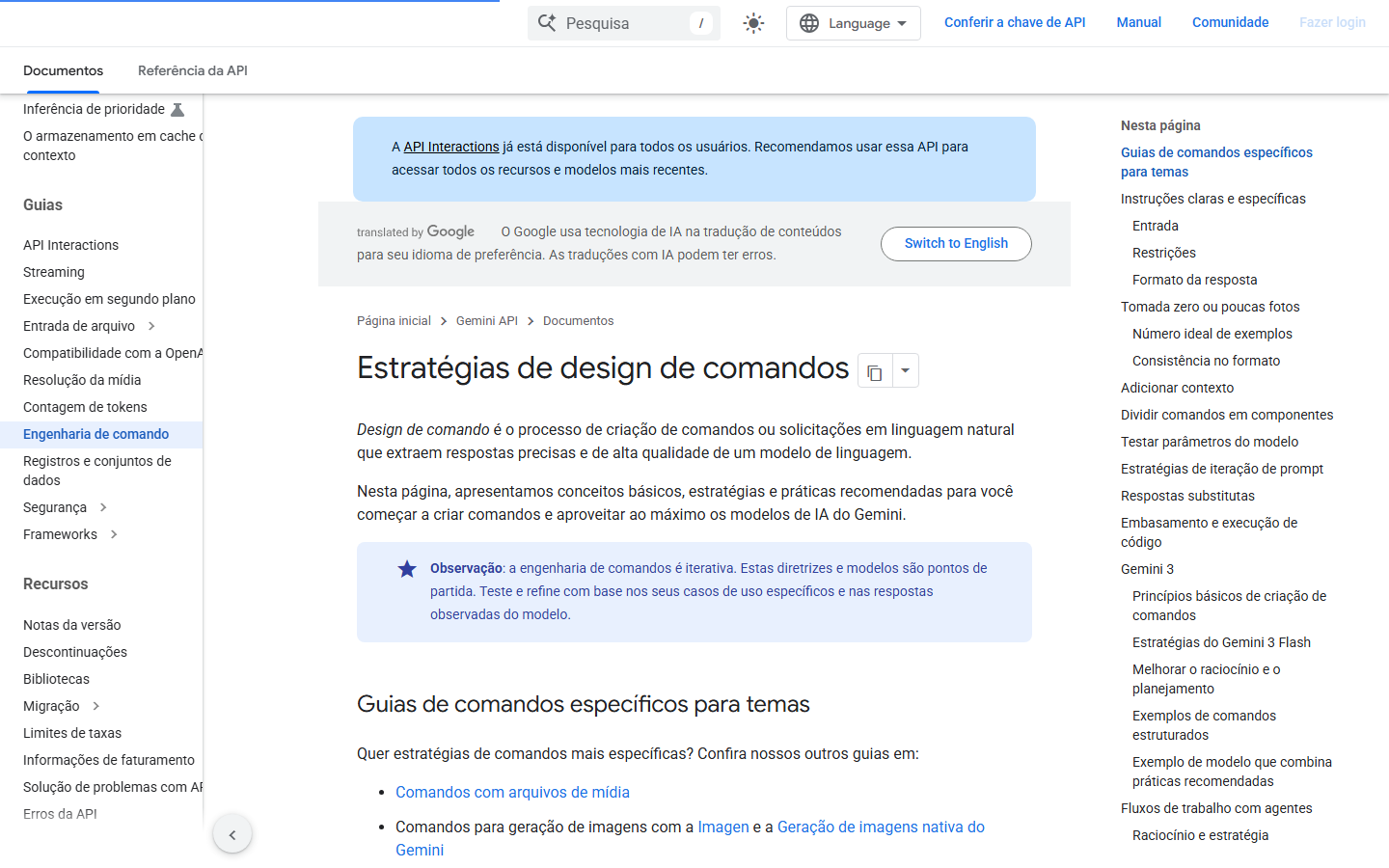The width and height of the screenshot is (1389, 868).
Task: Click the API Interactions link in banner
Action: coord(451,147)
